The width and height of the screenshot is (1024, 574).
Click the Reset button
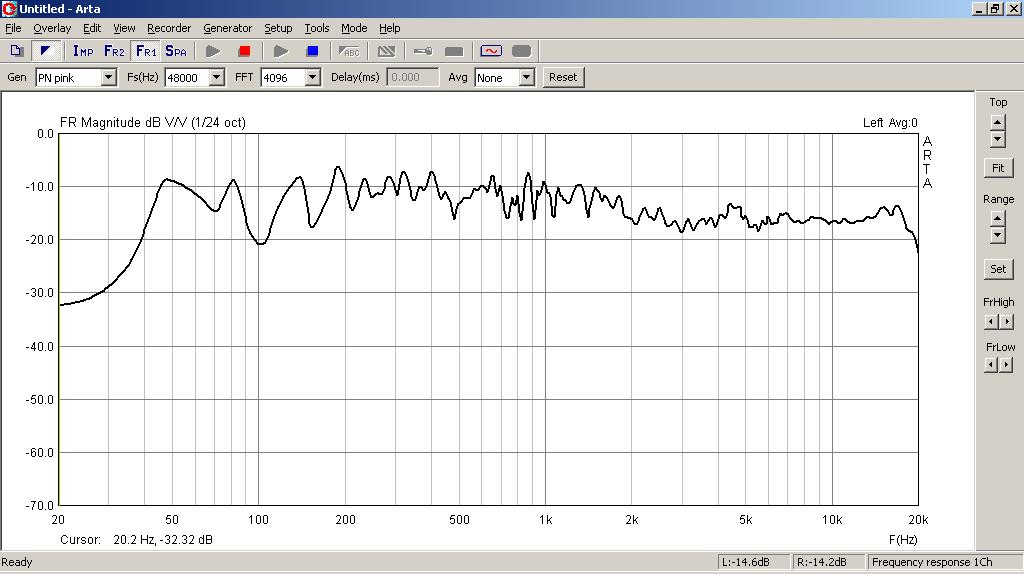pos(563,77)
